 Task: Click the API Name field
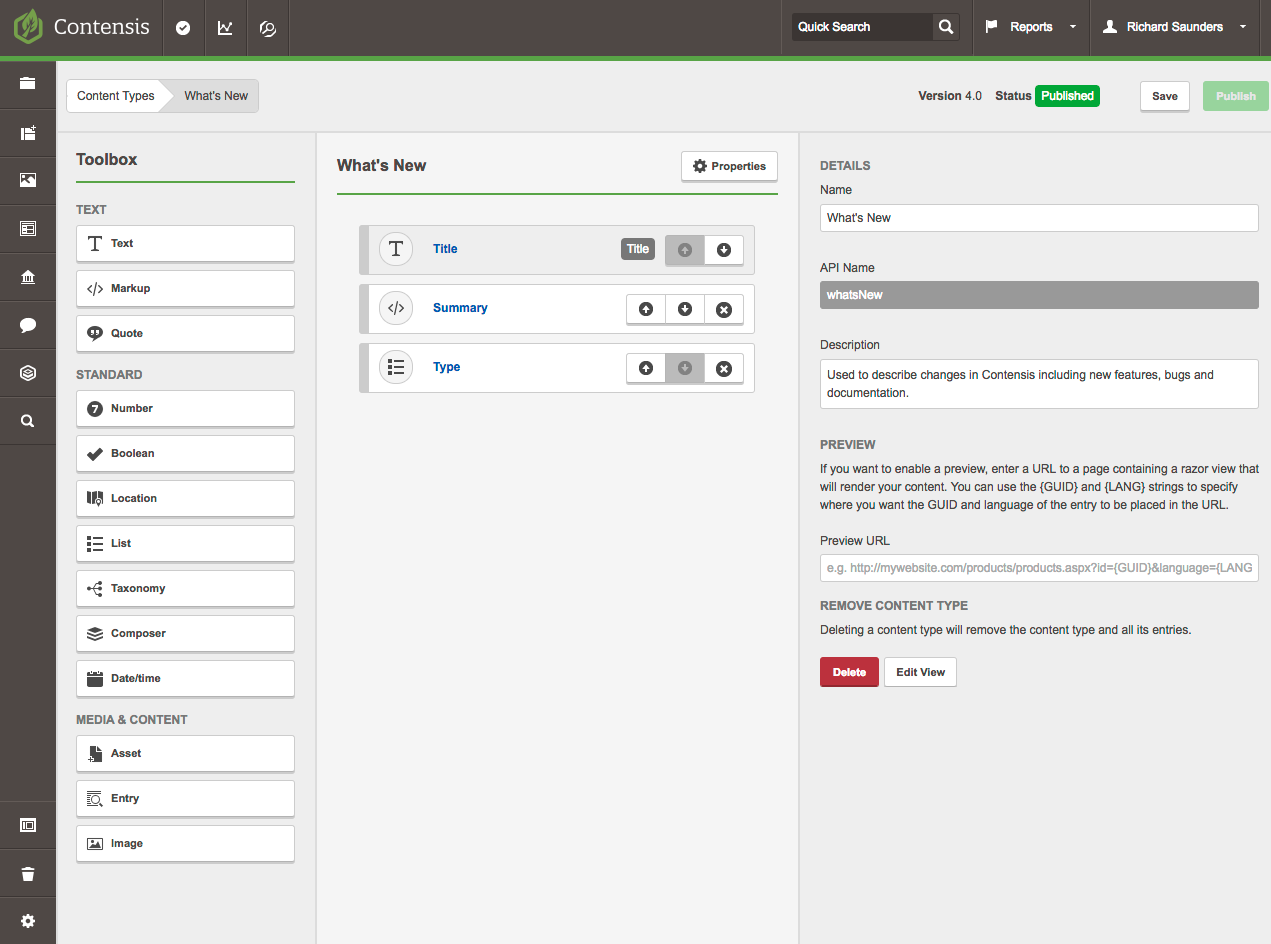pyautogui.click(x=1039, y=295)
